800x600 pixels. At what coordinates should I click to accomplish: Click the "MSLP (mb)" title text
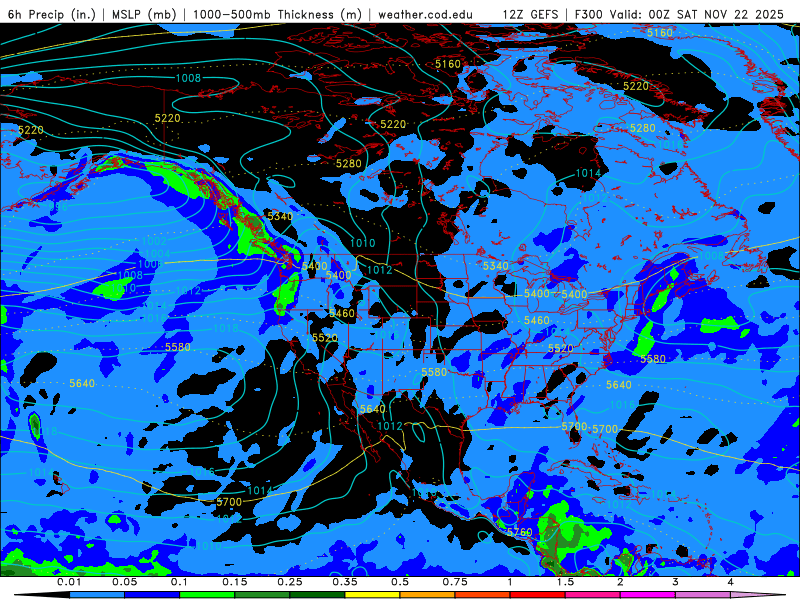coord(144,14)
